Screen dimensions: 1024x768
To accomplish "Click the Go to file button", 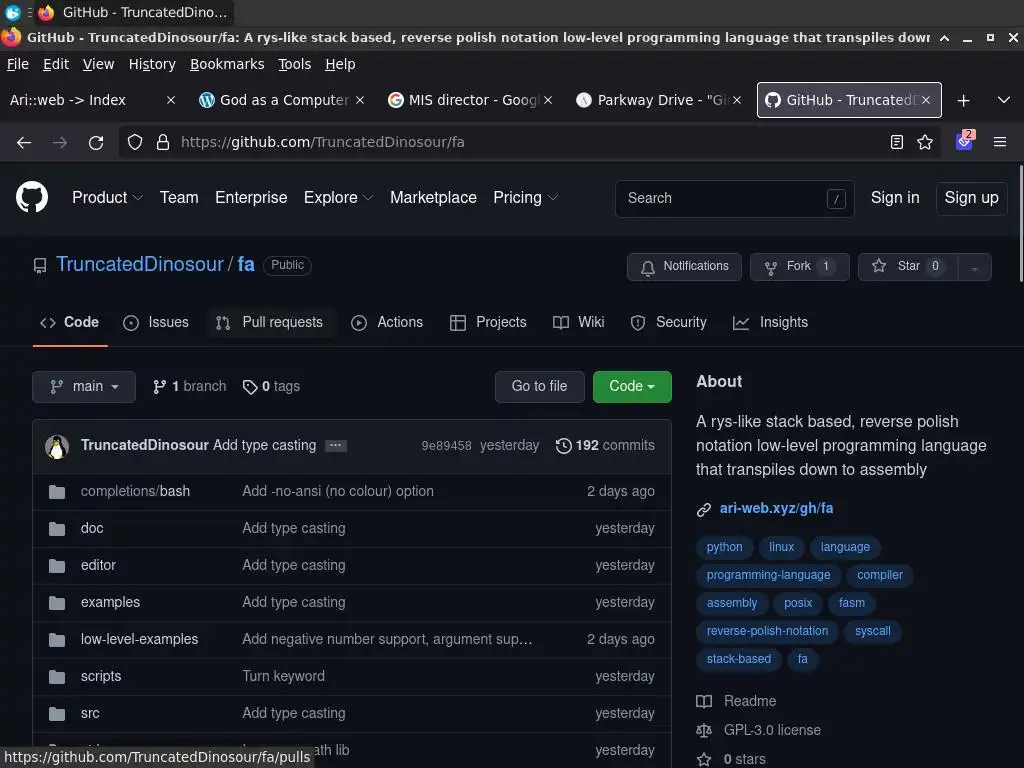I will [x=539, y=387].
